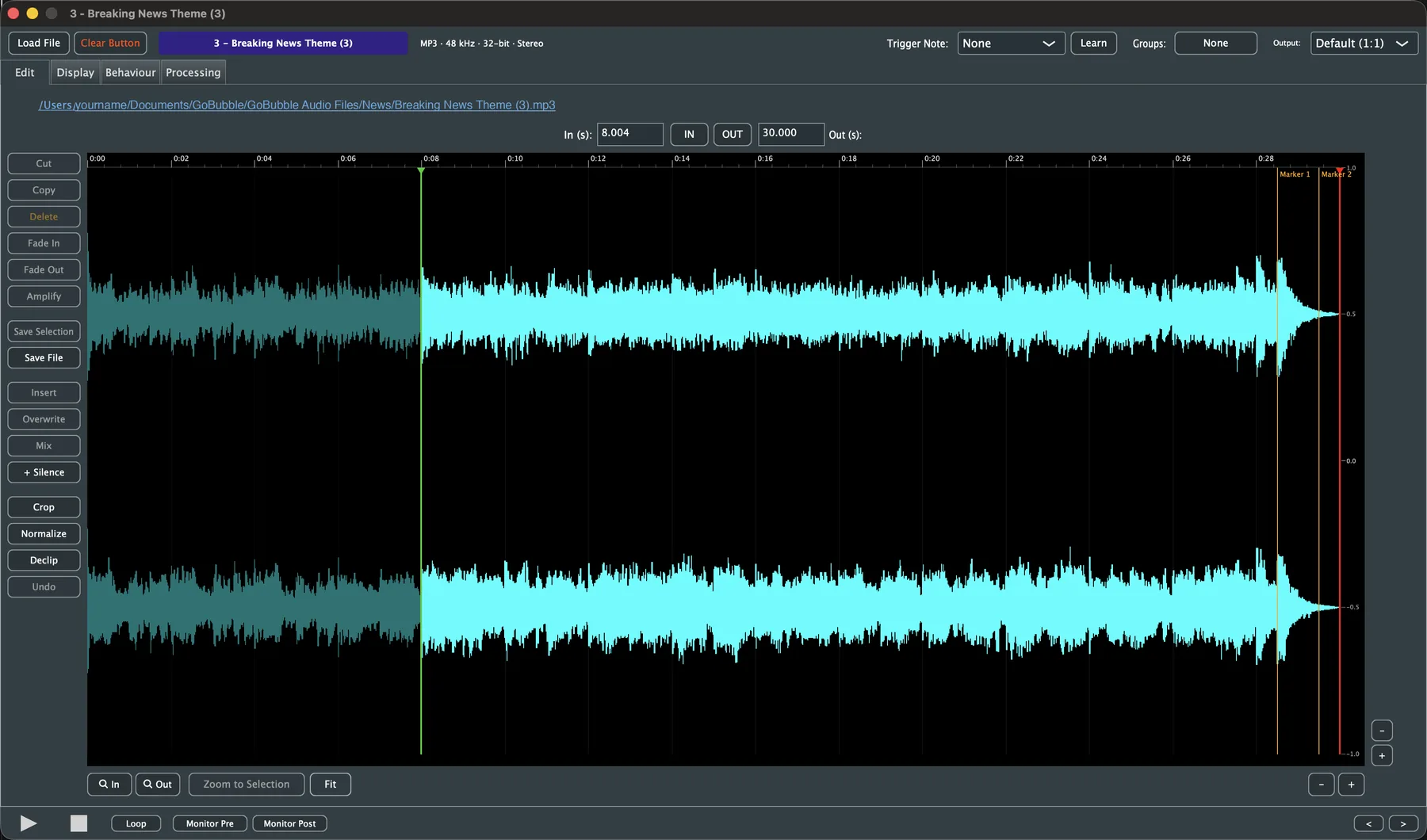This screenshot has height=840, width=1427.
Task: Zoom in with the magnifier In button
Action: (109, 785)
